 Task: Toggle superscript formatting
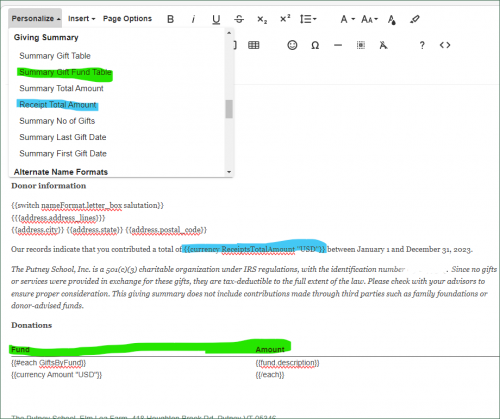pos(285,19)
